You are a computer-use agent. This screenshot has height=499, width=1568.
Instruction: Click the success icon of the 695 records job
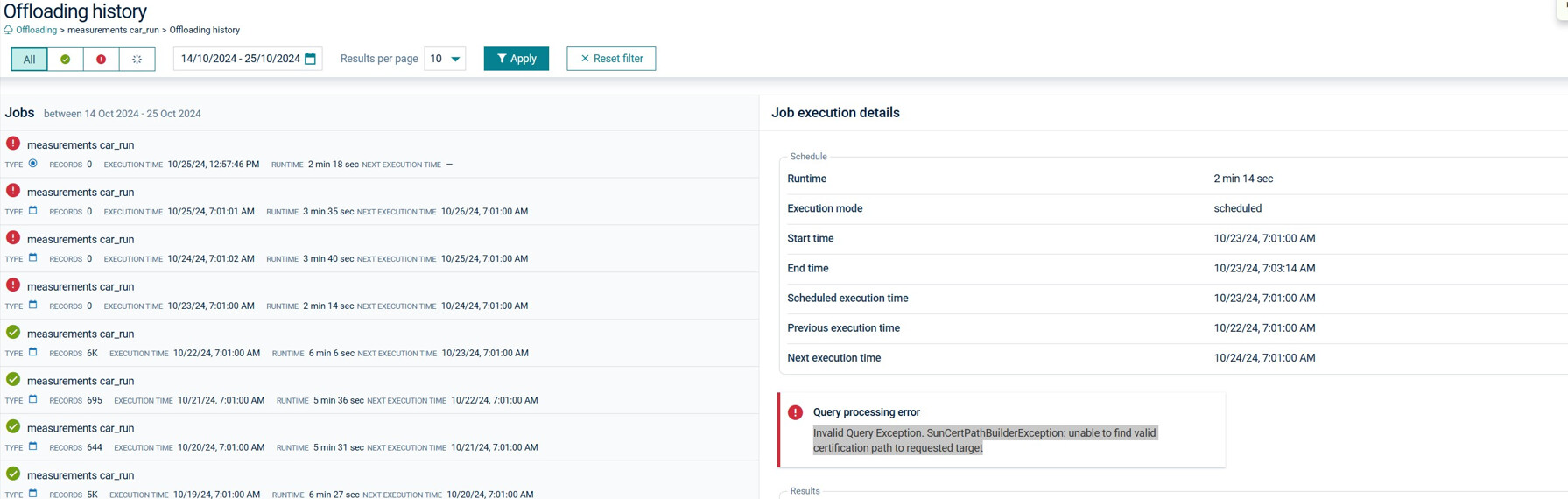(13, 380)
